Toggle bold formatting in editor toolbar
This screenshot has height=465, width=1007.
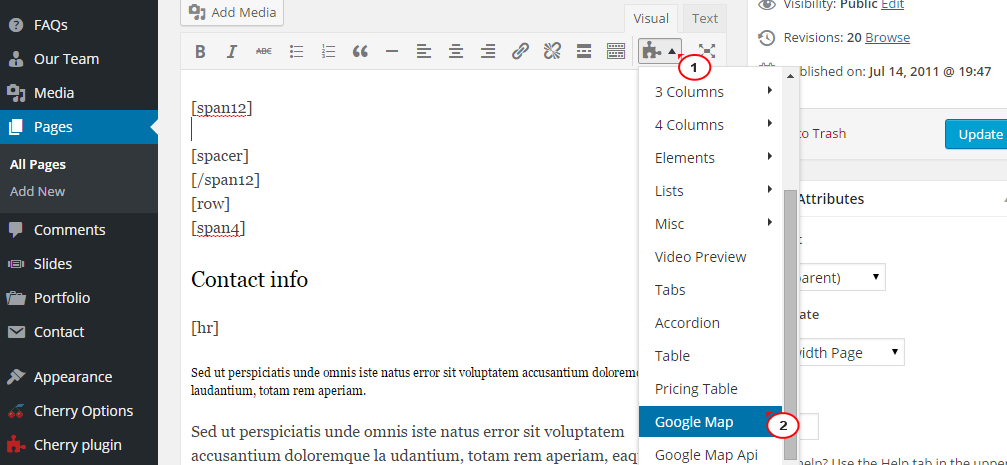tap(200, 51)
